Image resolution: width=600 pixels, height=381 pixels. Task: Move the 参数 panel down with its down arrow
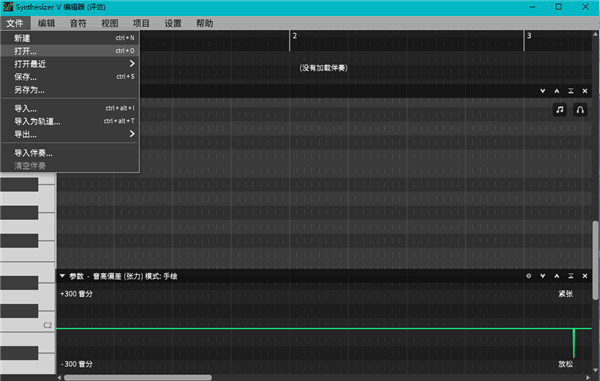[543, 276]
